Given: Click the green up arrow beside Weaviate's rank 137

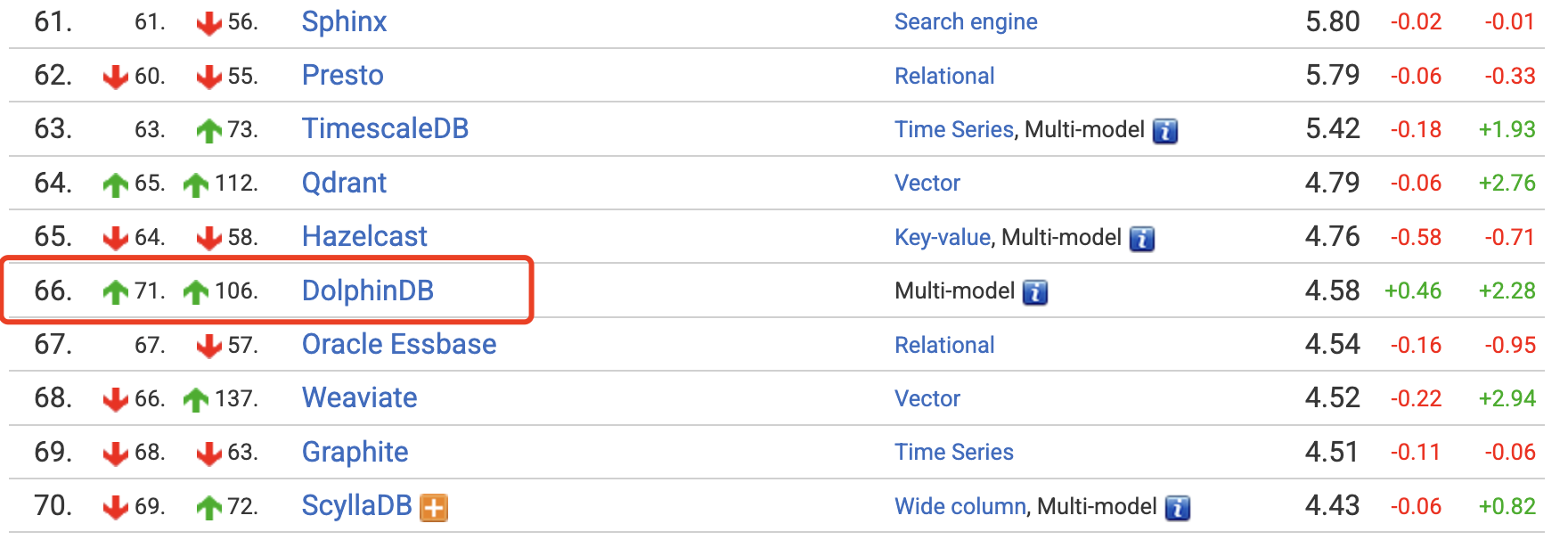Looking at the screenshot, I should tap(195, 399).
